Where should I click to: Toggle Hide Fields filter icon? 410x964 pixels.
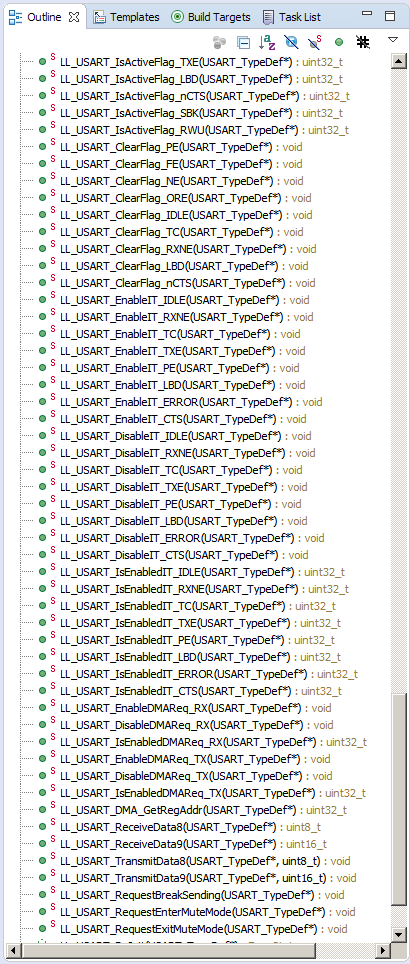[292, 42]
